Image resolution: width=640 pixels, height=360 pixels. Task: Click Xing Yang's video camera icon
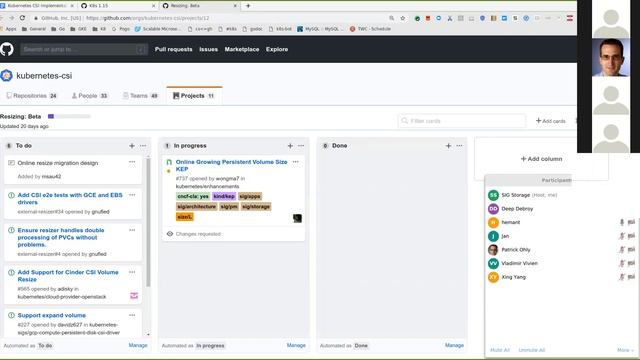pos(631,277)
